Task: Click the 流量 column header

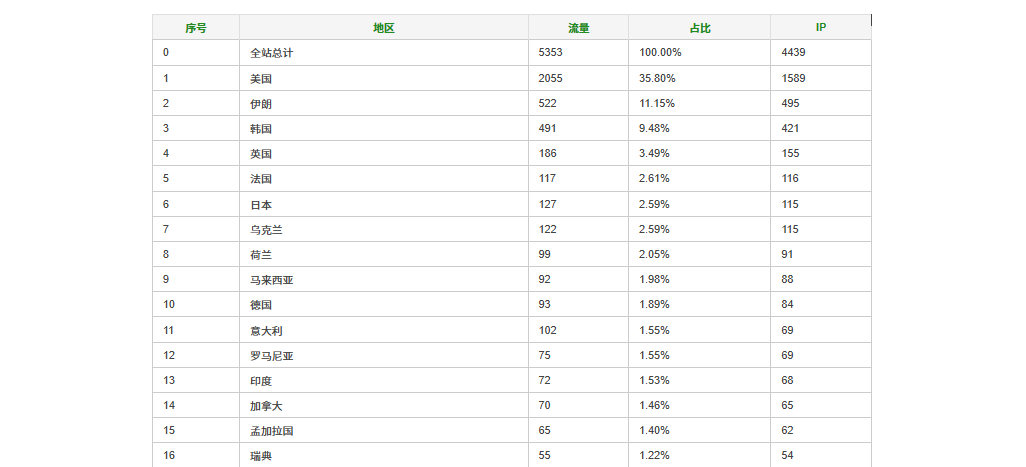Action: point(578,28)
